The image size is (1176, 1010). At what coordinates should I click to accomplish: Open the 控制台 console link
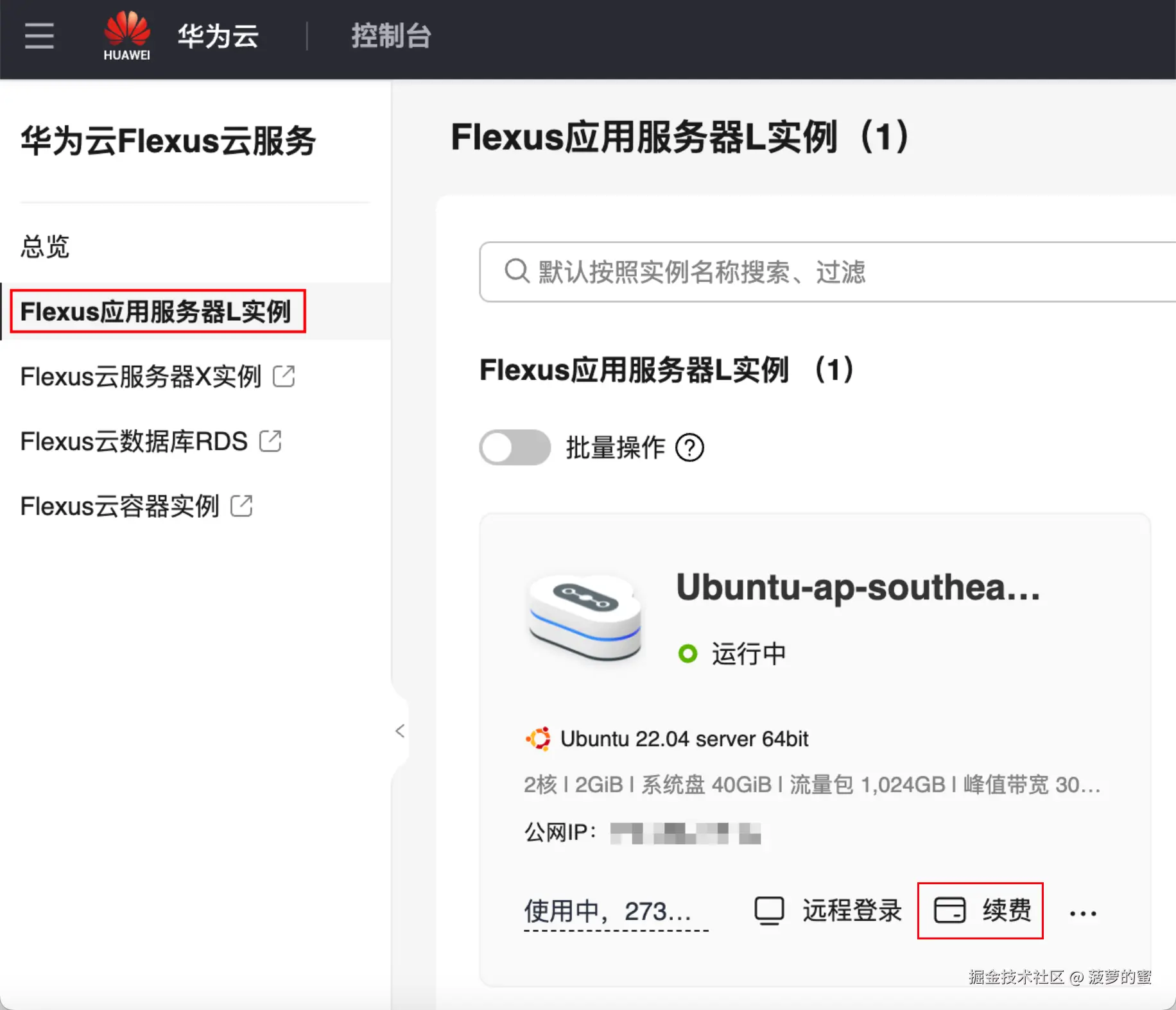point(391,36)
